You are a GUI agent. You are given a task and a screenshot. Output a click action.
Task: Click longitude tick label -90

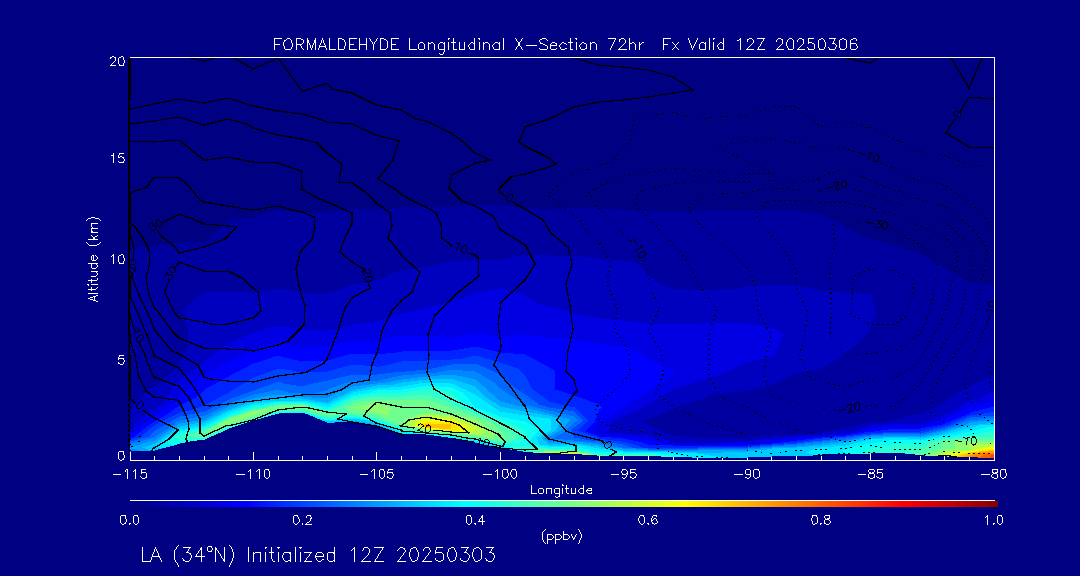tap(747, 474)
